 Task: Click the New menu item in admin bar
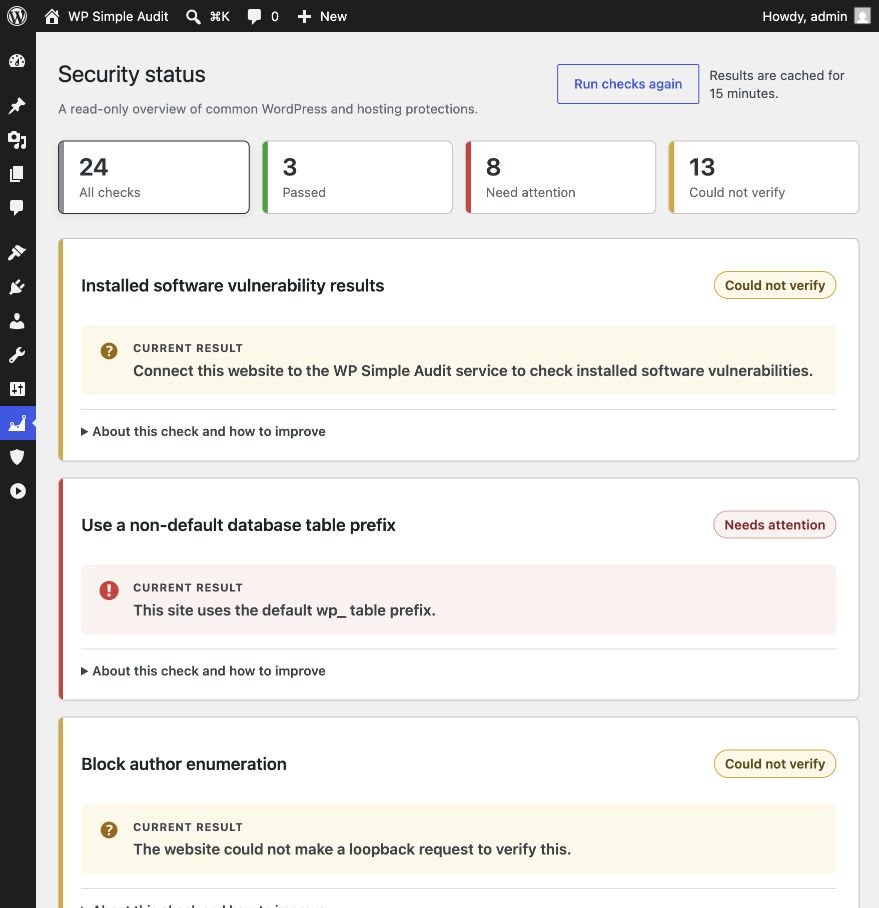(x=334, y=16)
